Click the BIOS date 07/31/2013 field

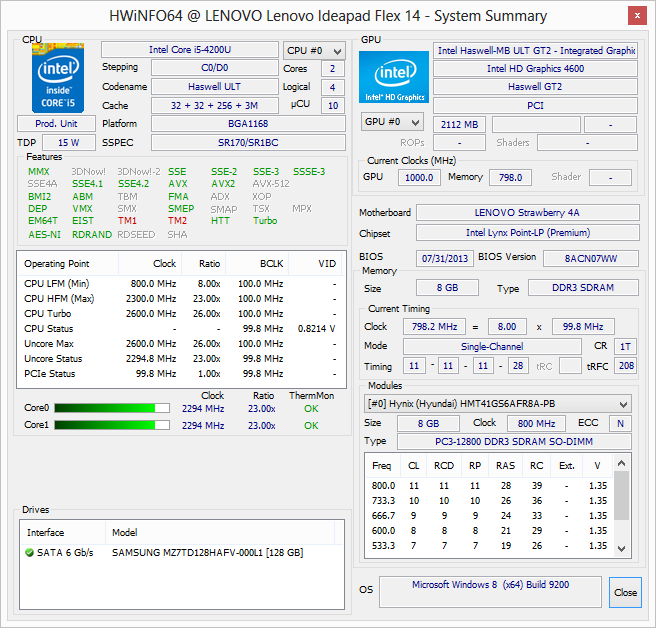click(445, 259)
